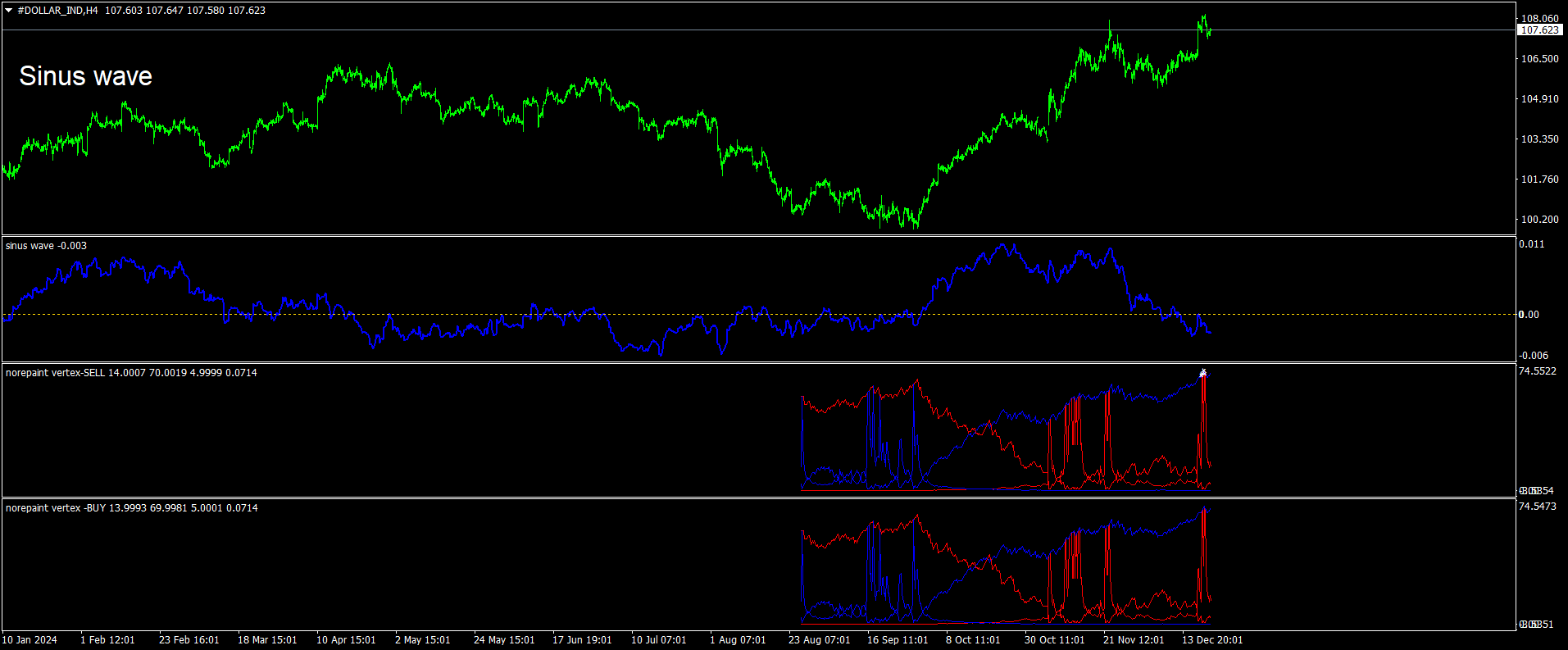
Task: Select the '10 Jan 2024' time axis label
Action: tap(30, 640)
